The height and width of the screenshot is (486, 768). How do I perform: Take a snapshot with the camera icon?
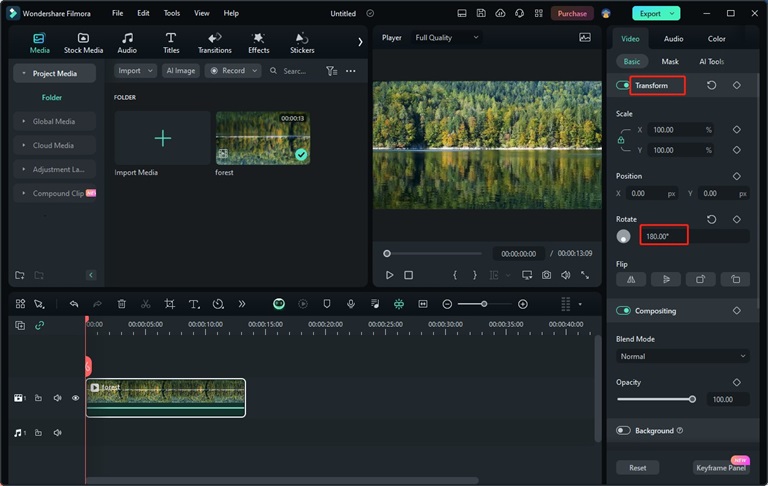pos(546,275)
